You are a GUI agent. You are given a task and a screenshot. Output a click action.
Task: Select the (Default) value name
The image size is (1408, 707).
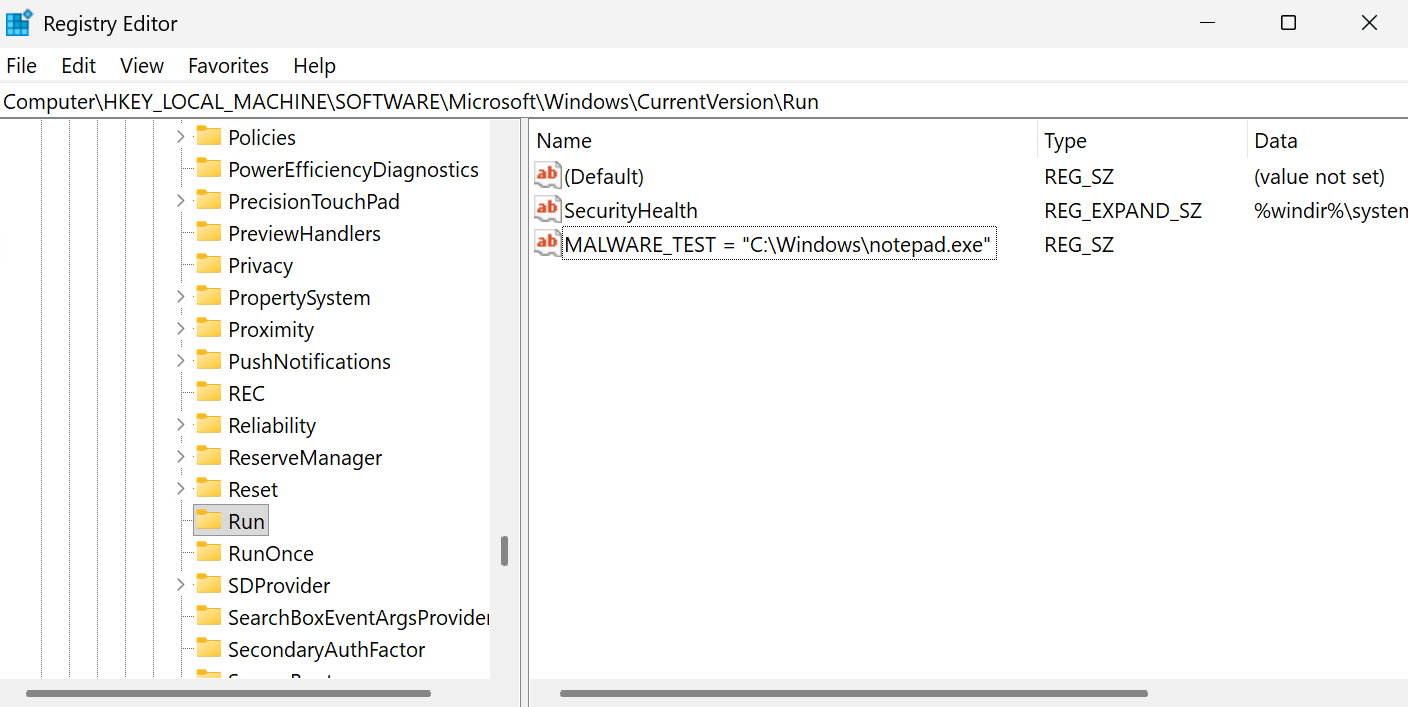(604, 177)
